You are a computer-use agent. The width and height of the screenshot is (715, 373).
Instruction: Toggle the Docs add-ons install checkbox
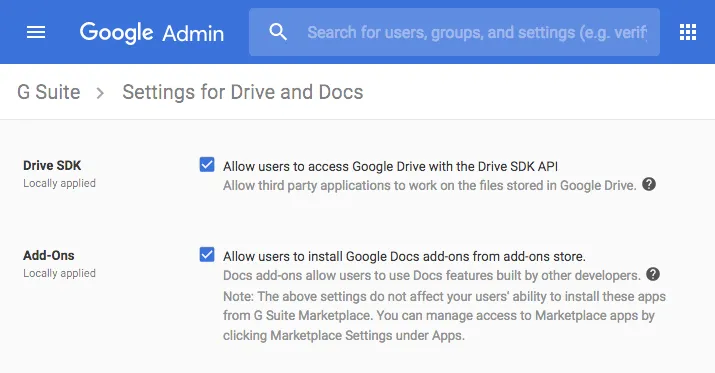(207, 254)
